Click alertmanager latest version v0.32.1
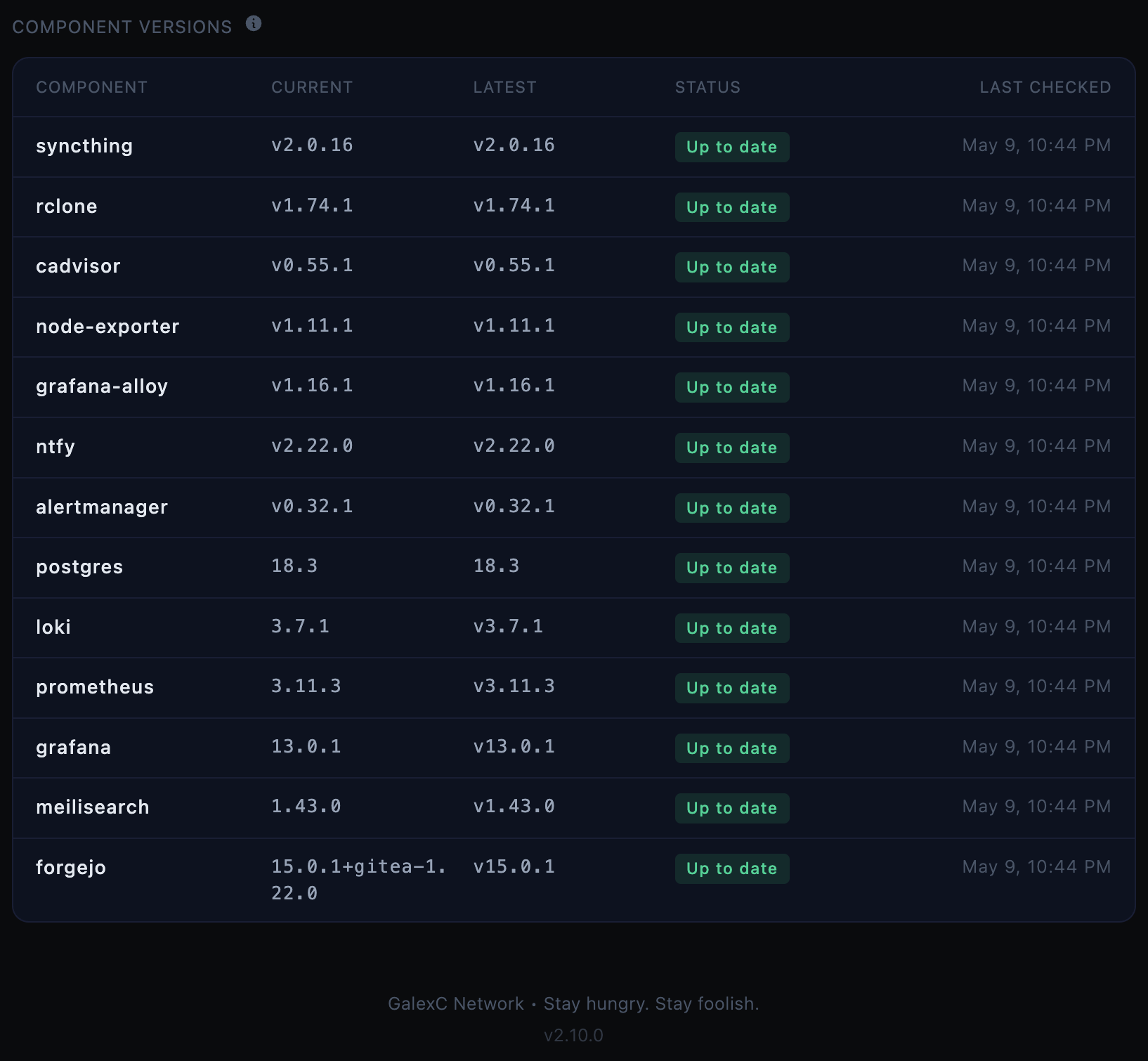The image size is (1148, 1061). (514, 507)
